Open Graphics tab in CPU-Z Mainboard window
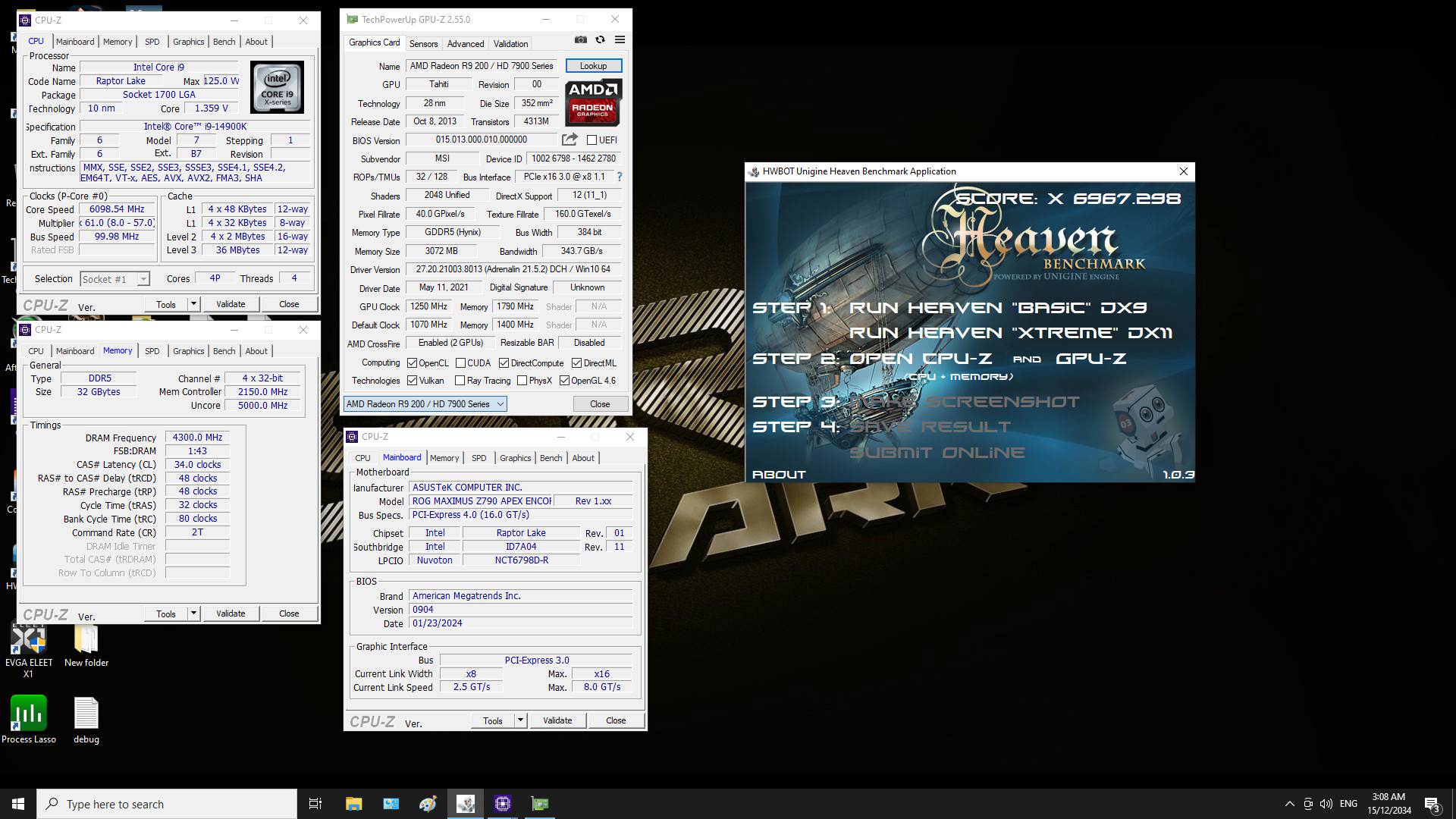The height and width of the screenshot is (819, 1456). 516,458
